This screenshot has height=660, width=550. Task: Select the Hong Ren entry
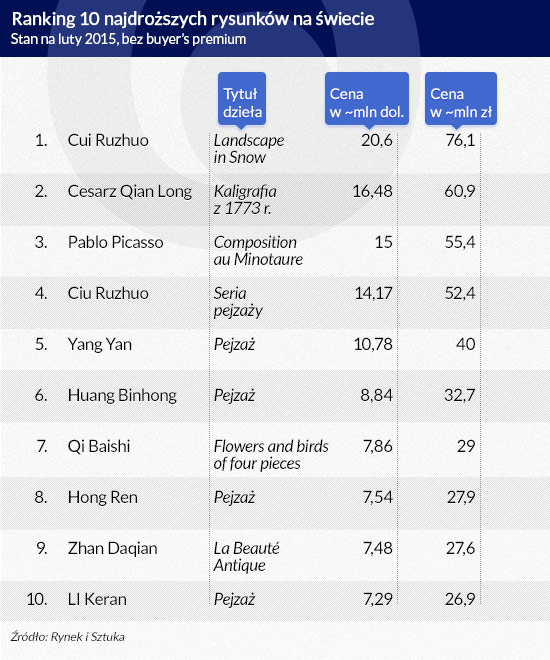tap(103, 498)
